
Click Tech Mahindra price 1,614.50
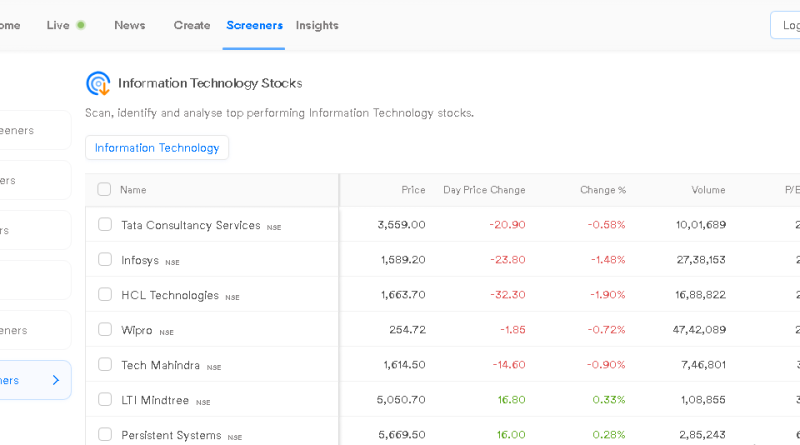click(405, 365)
